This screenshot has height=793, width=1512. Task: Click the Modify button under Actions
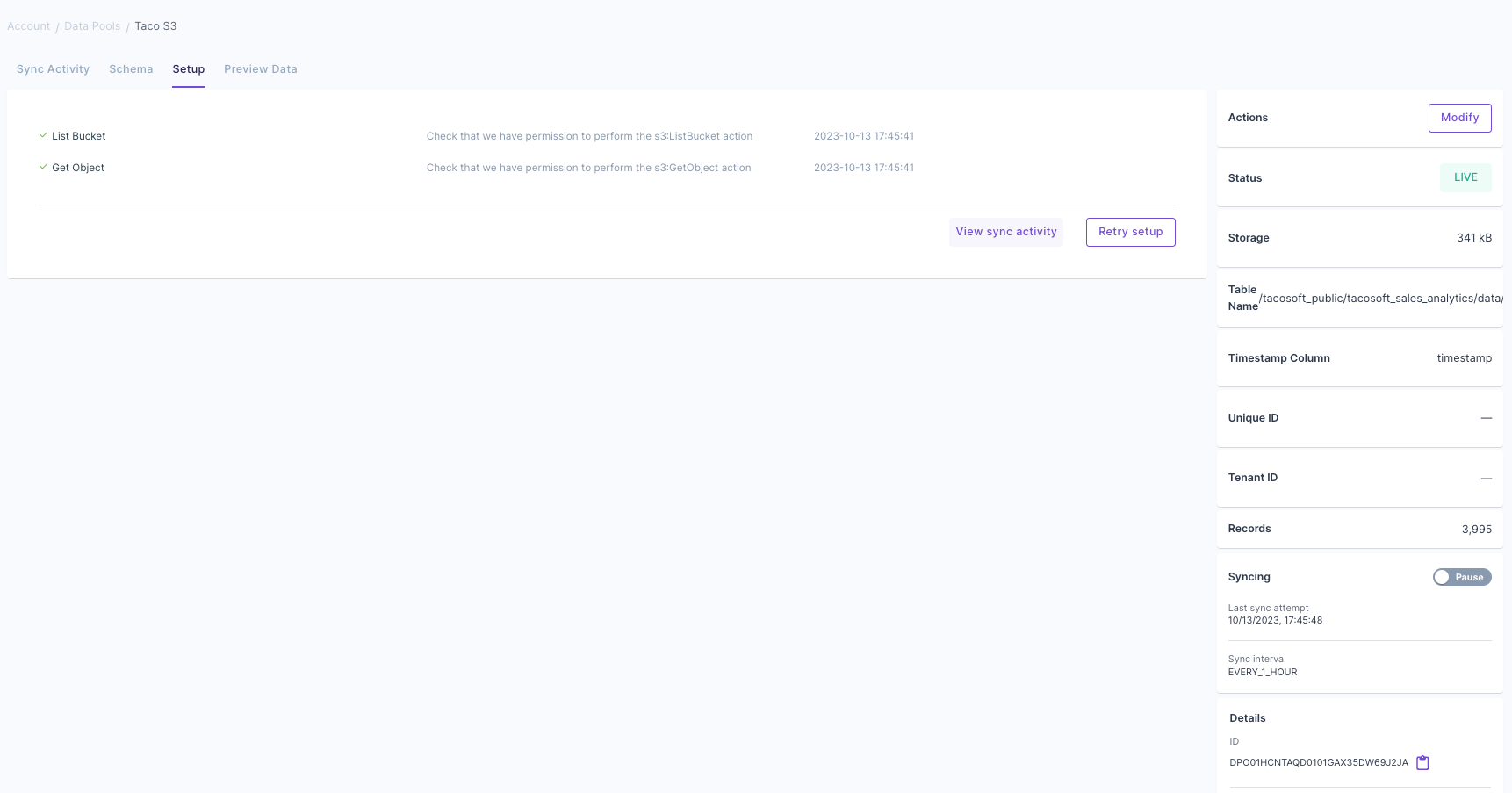point(1459,117)
